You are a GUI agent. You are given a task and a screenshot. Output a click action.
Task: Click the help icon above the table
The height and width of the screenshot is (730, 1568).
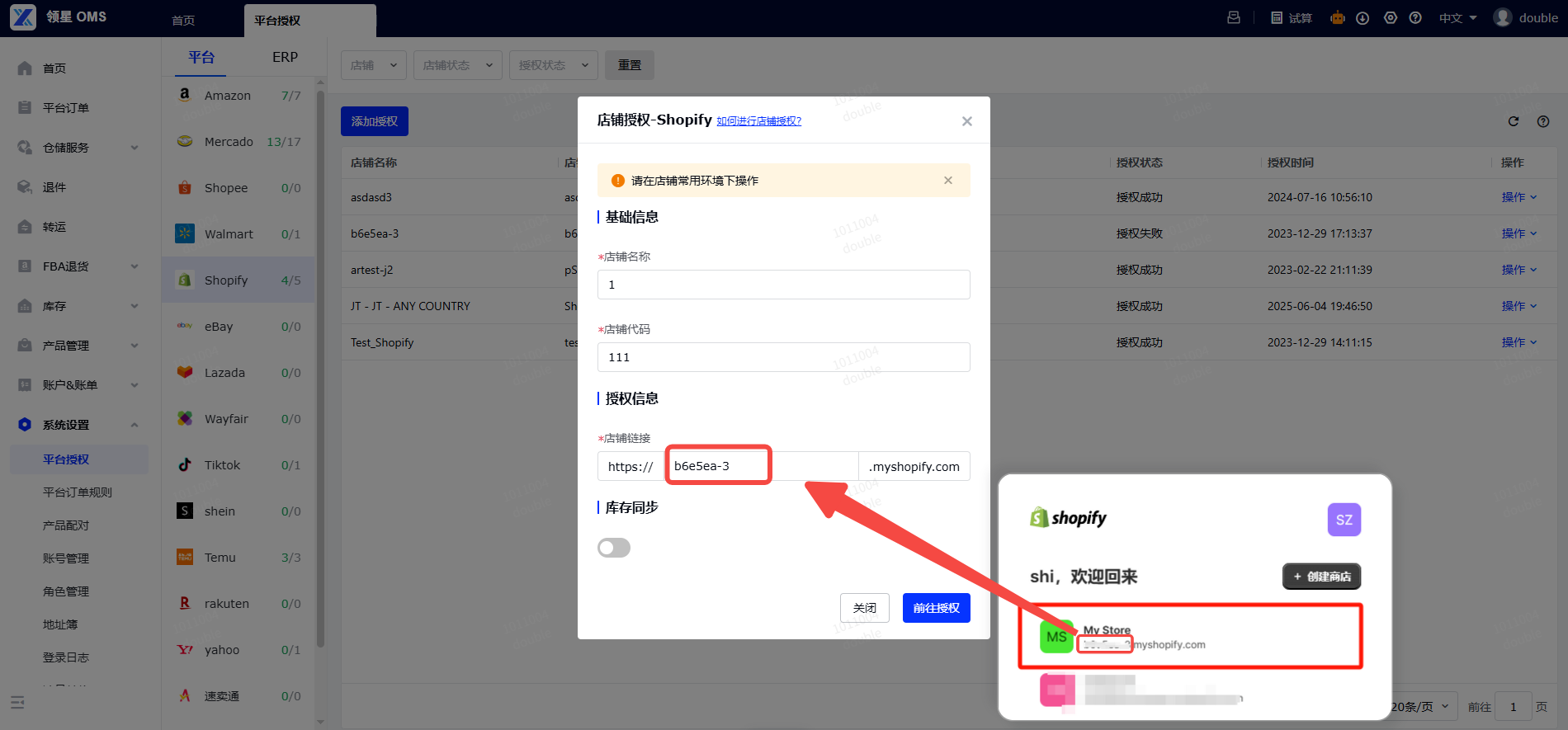[x=1543, y=121]
